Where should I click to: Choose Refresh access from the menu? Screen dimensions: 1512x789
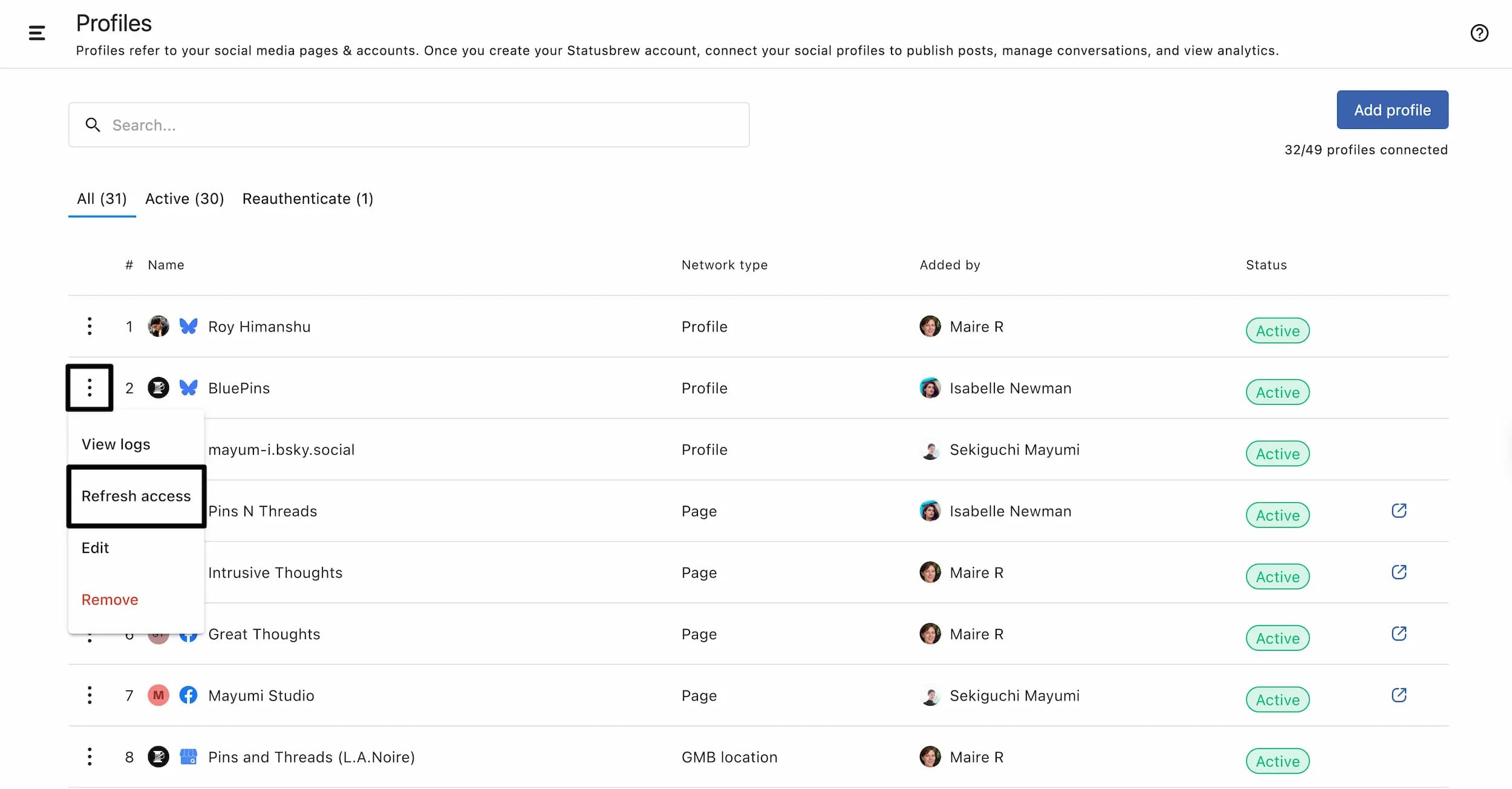coord(136,496)
